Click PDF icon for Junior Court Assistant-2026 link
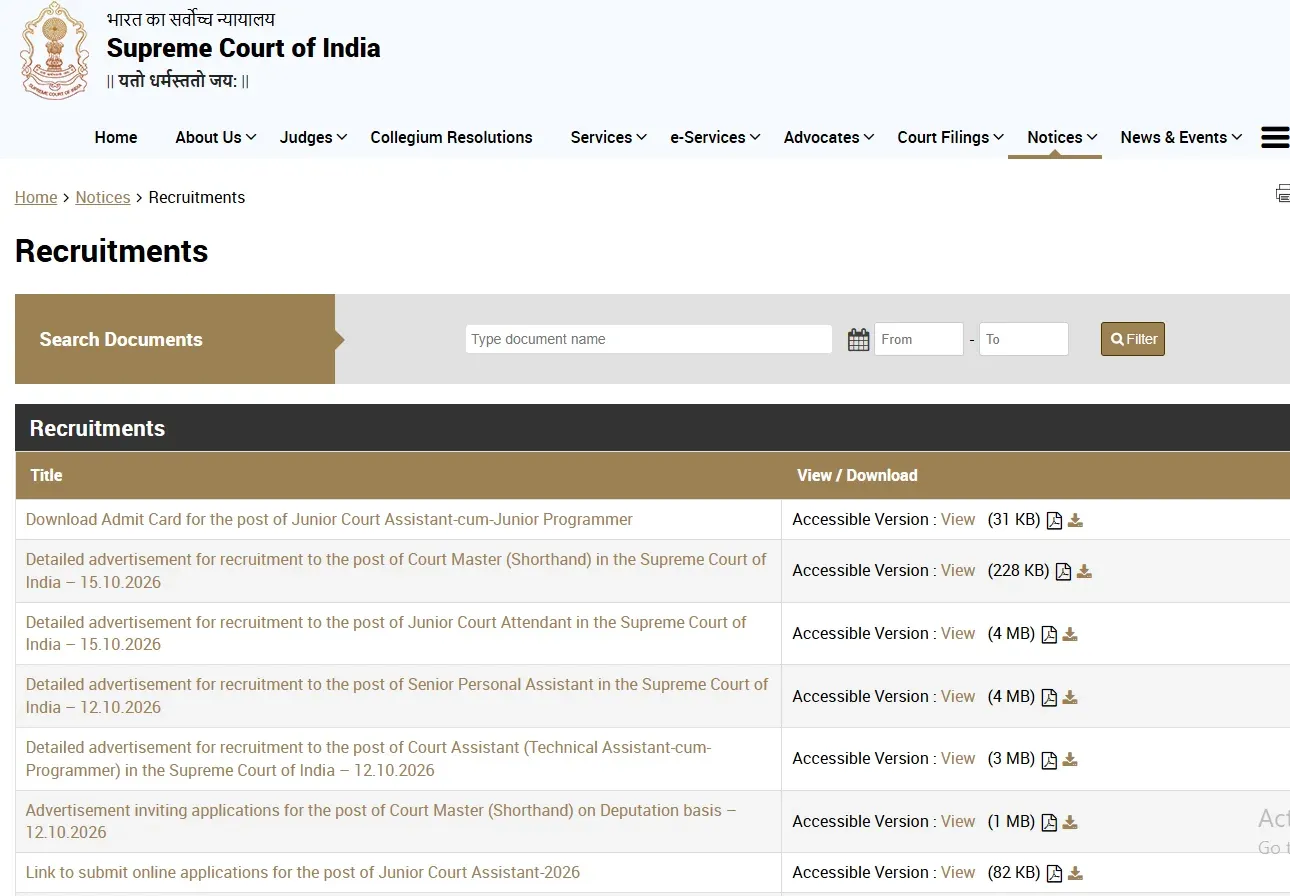Screen dimensions: 1290x896 [x=1054, y=873]
